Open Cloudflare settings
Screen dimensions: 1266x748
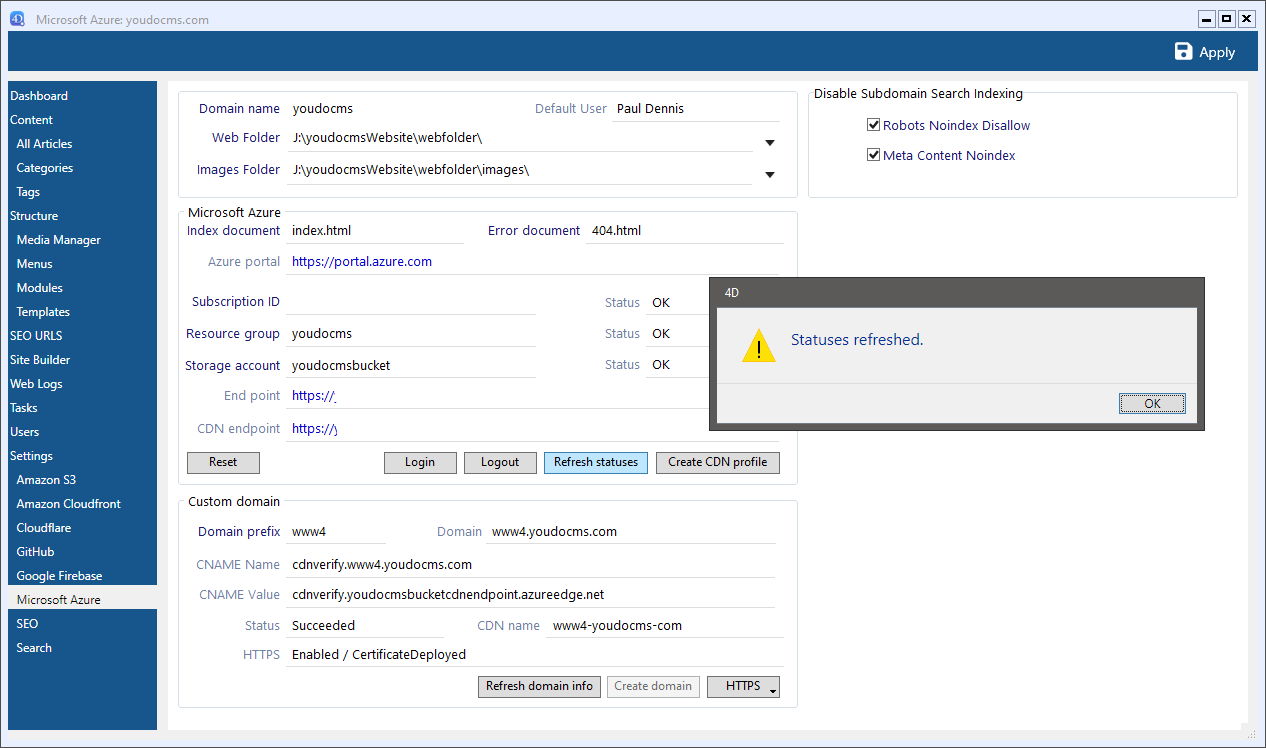point(44,528)
